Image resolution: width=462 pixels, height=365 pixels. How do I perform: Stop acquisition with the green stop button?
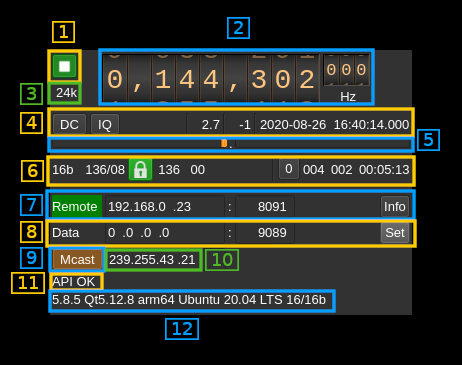[64, 66]
